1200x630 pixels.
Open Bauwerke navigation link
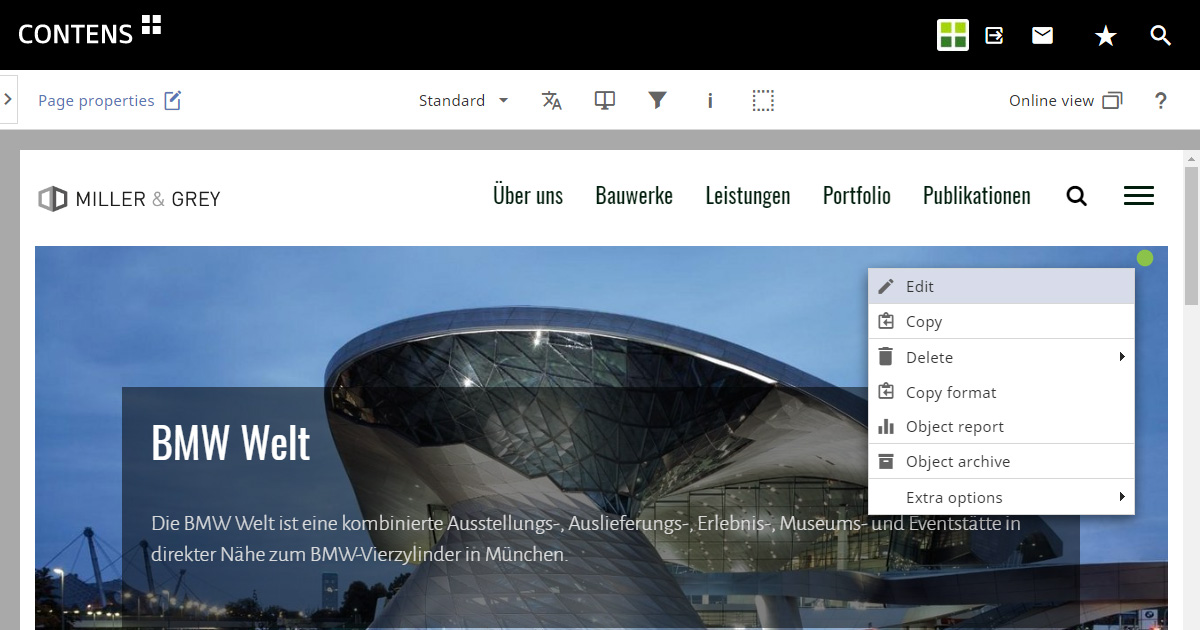pos(634,196)
